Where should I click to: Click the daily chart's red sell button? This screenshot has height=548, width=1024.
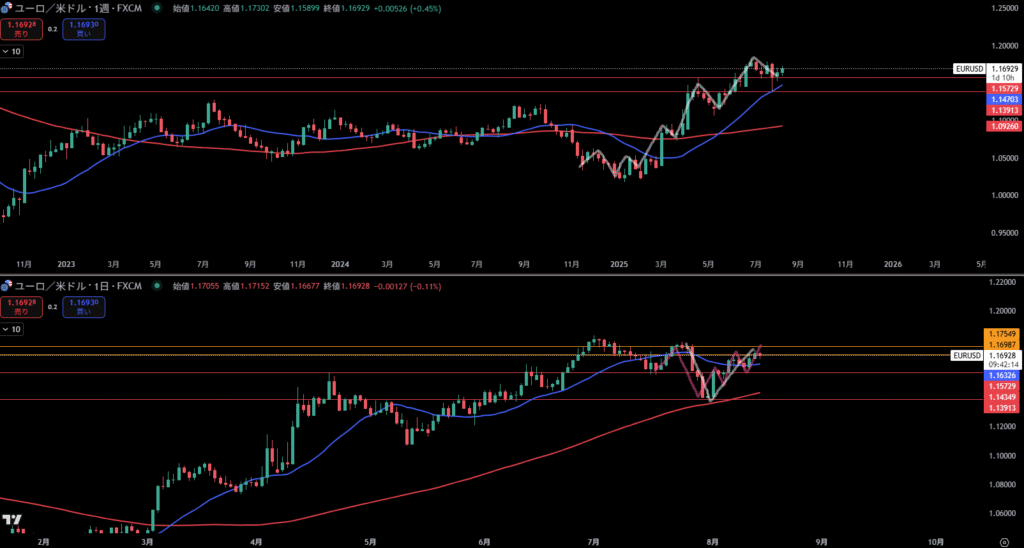(x=22, y=306)
